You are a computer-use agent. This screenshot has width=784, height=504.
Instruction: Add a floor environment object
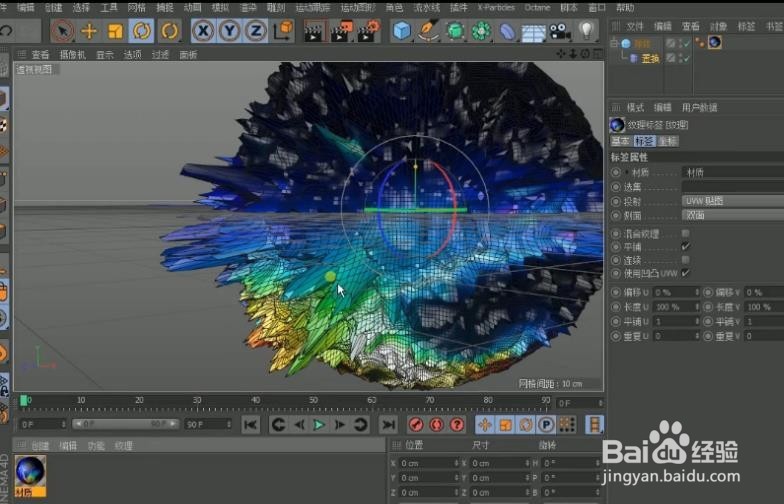534,32
